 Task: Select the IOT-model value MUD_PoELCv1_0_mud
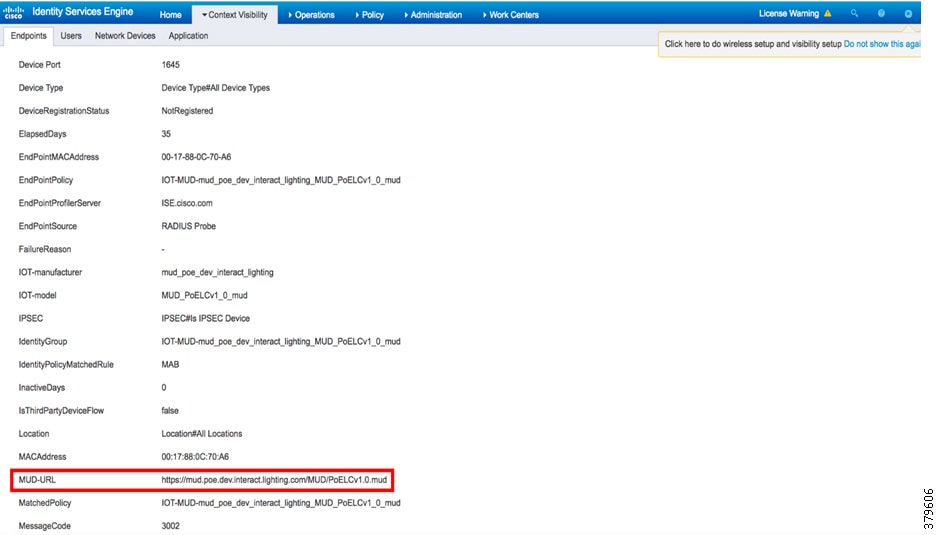[x=204, y=295]
